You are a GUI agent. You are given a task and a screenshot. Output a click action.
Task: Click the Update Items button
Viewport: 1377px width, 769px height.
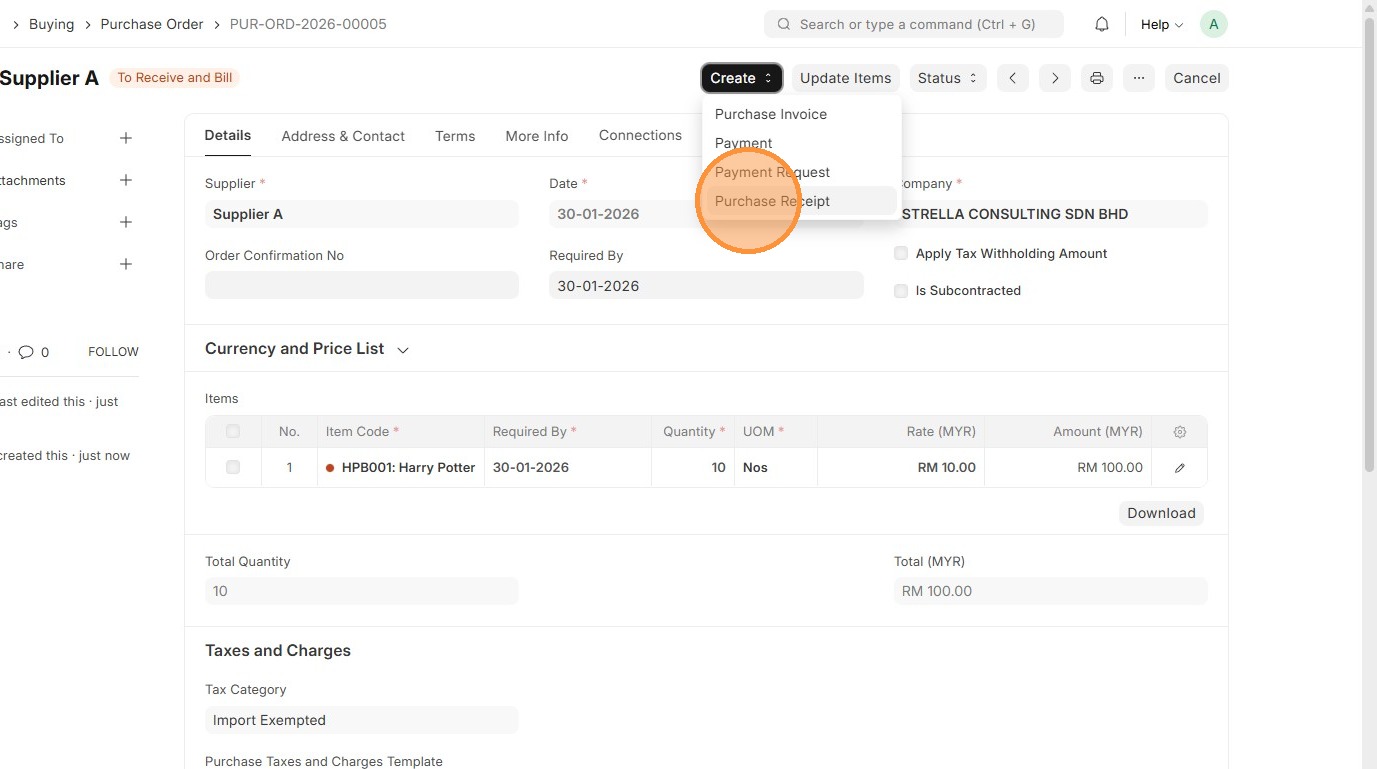point(846,78)
